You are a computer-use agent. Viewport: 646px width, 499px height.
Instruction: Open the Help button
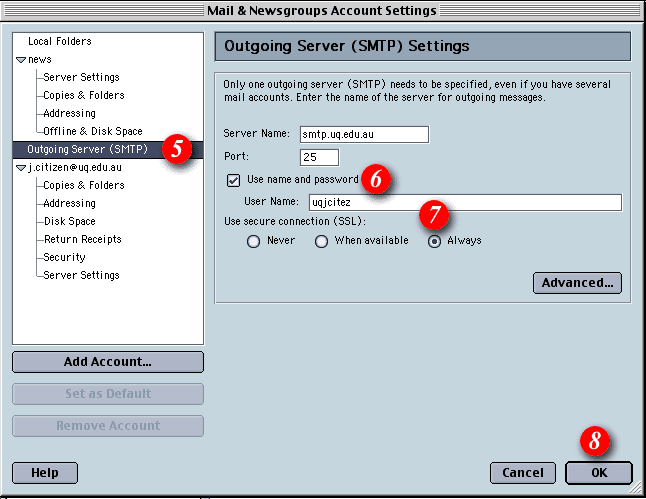click(44, 472)
